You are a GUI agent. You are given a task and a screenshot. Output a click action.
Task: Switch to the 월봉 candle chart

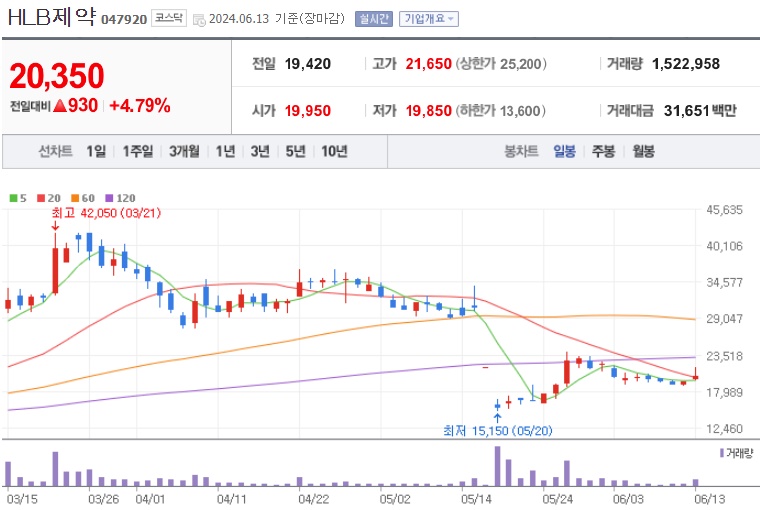click(x=643, y=151)
